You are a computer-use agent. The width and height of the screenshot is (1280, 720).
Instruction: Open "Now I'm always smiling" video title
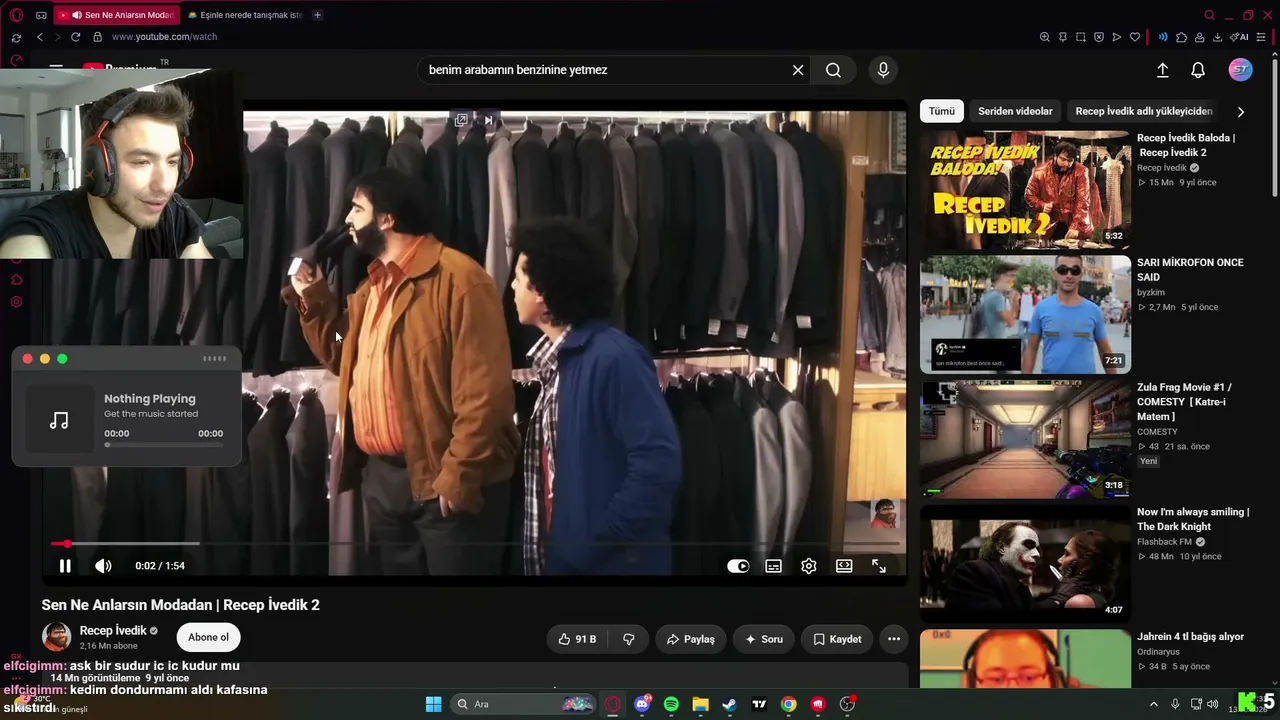(x=1193, y=519)
